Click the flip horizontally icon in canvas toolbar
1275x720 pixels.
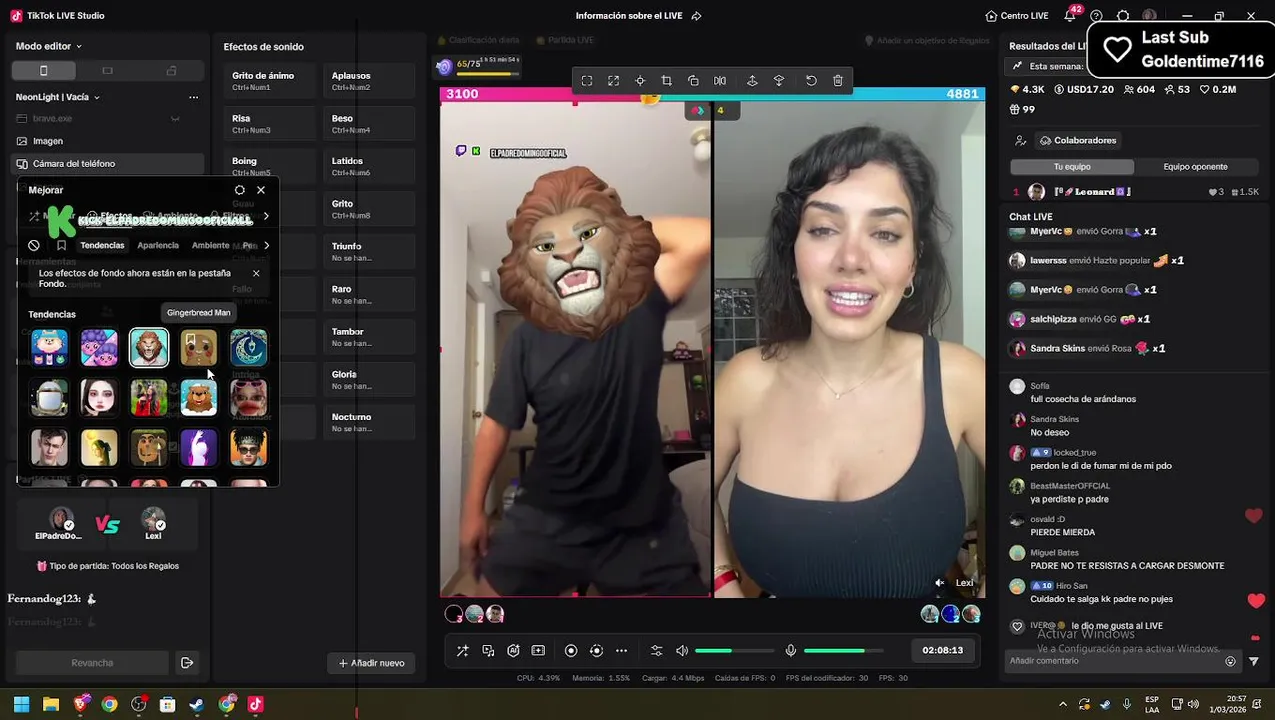point(720,81)
